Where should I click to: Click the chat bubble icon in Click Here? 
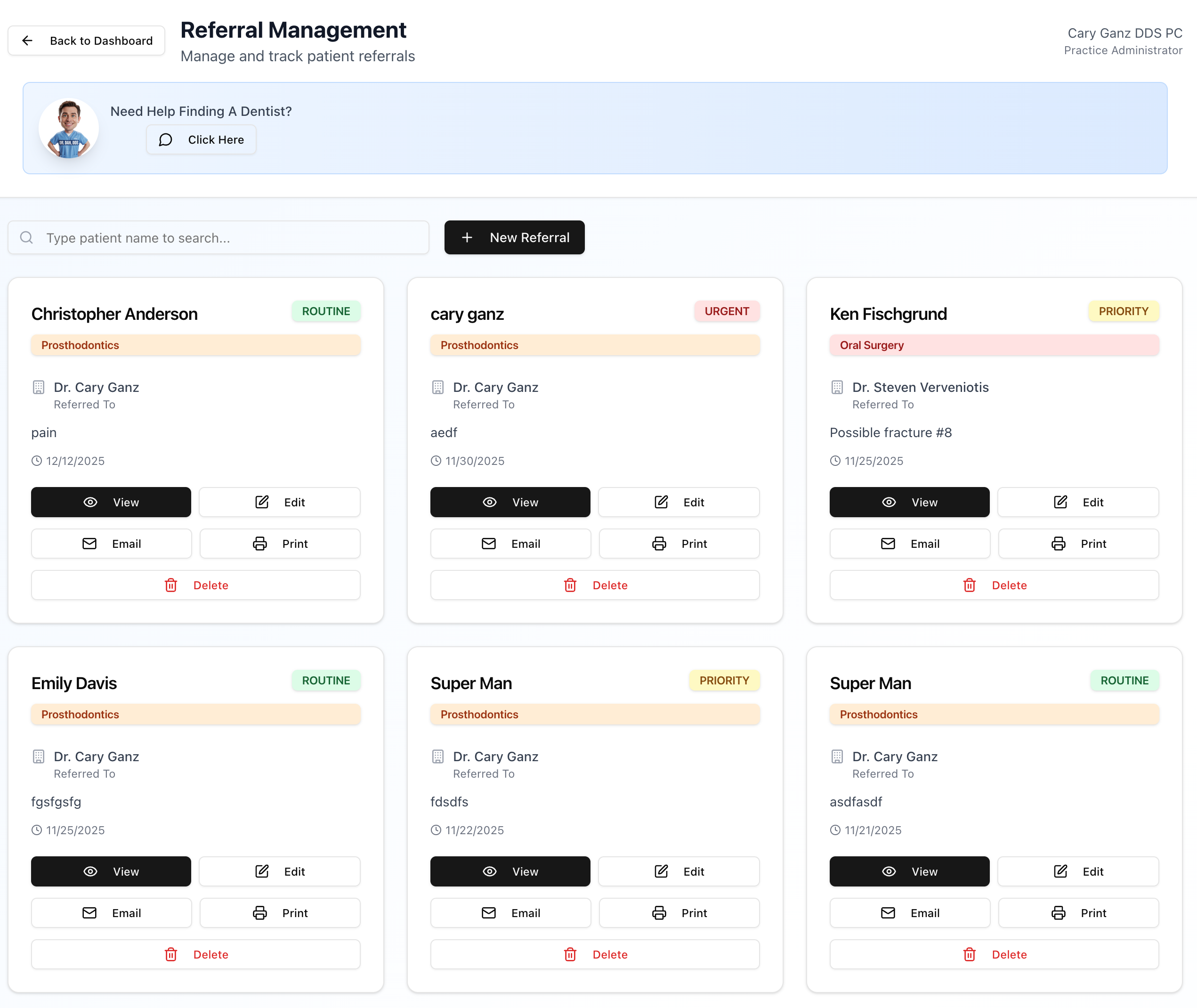[166, 140]
